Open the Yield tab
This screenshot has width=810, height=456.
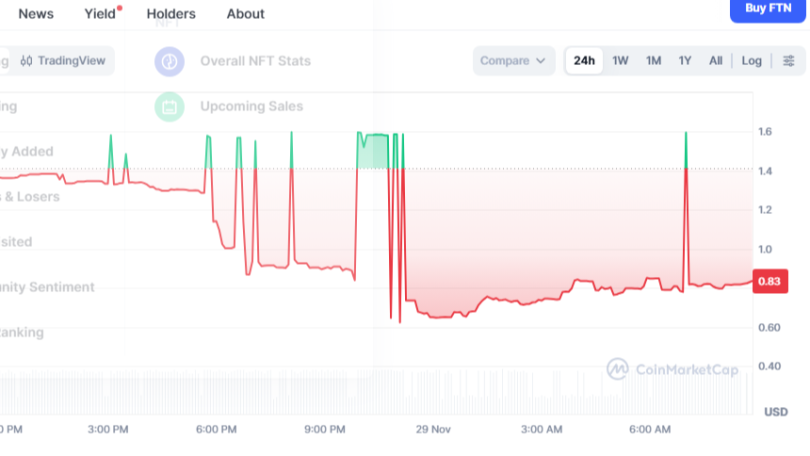(100, 14)
